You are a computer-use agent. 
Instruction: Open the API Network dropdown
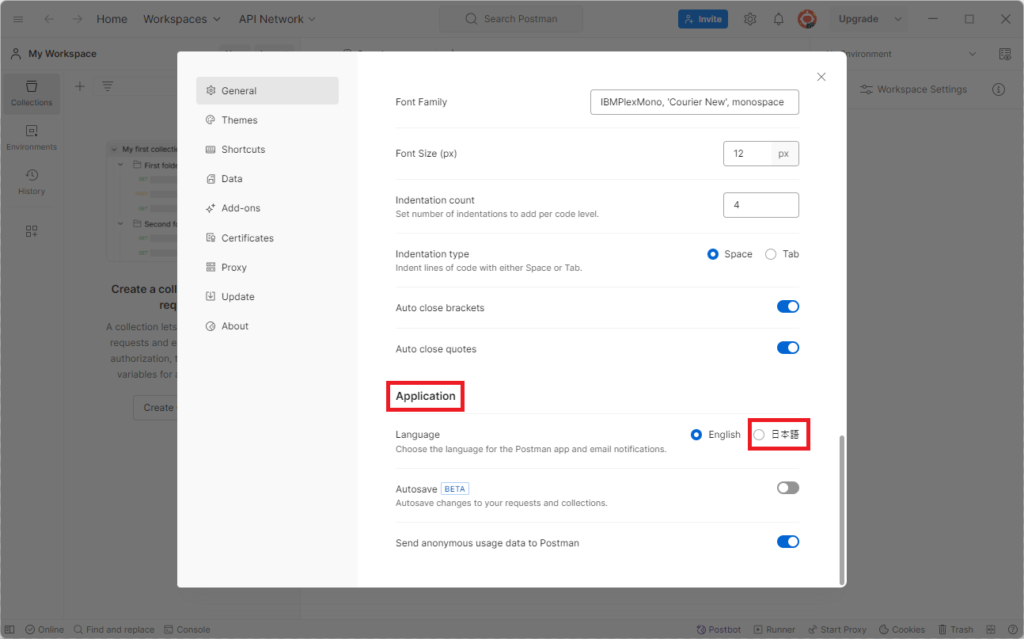tap(277, 19)
